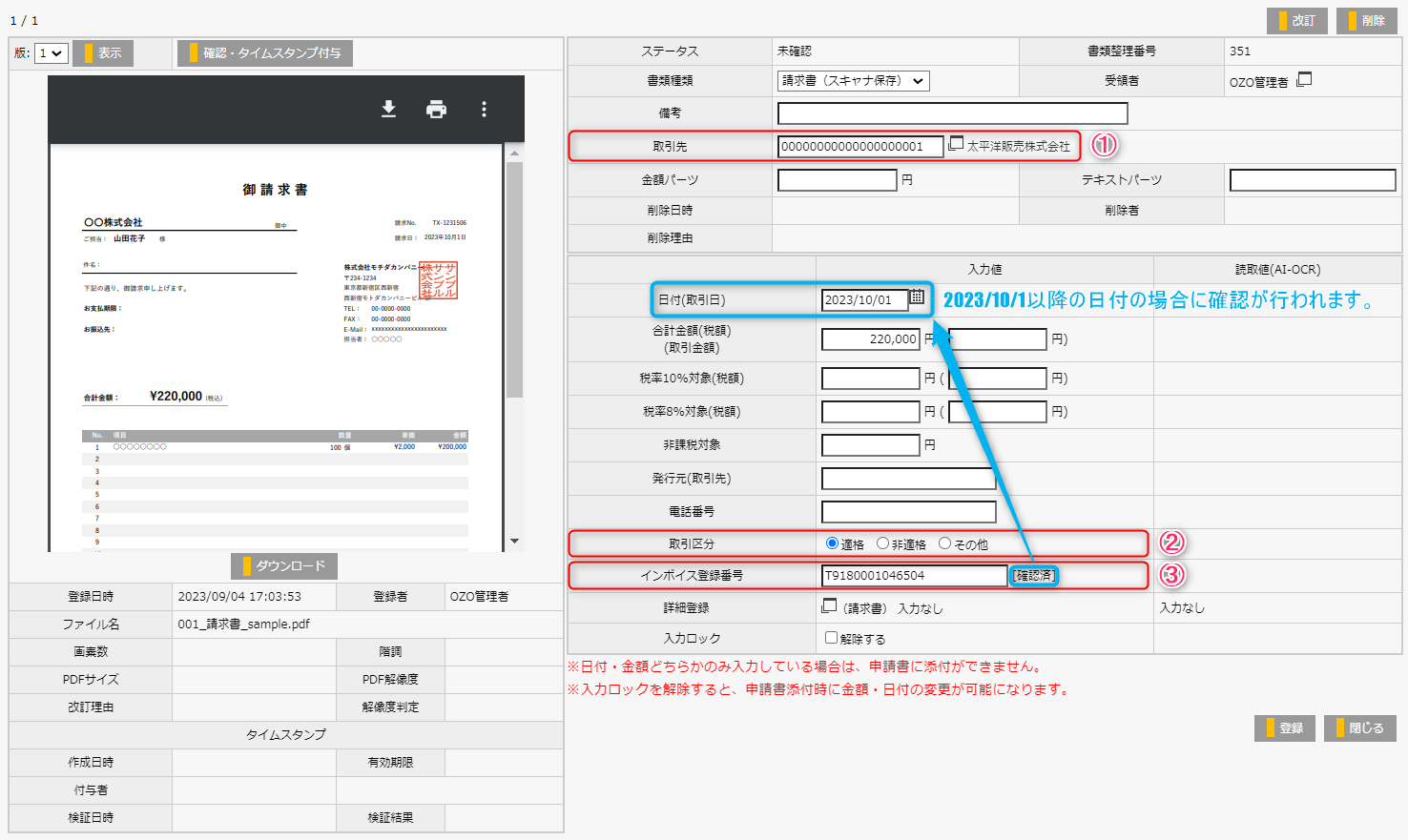Expand the 書類種類 dropdown

[x=853, y=81]
